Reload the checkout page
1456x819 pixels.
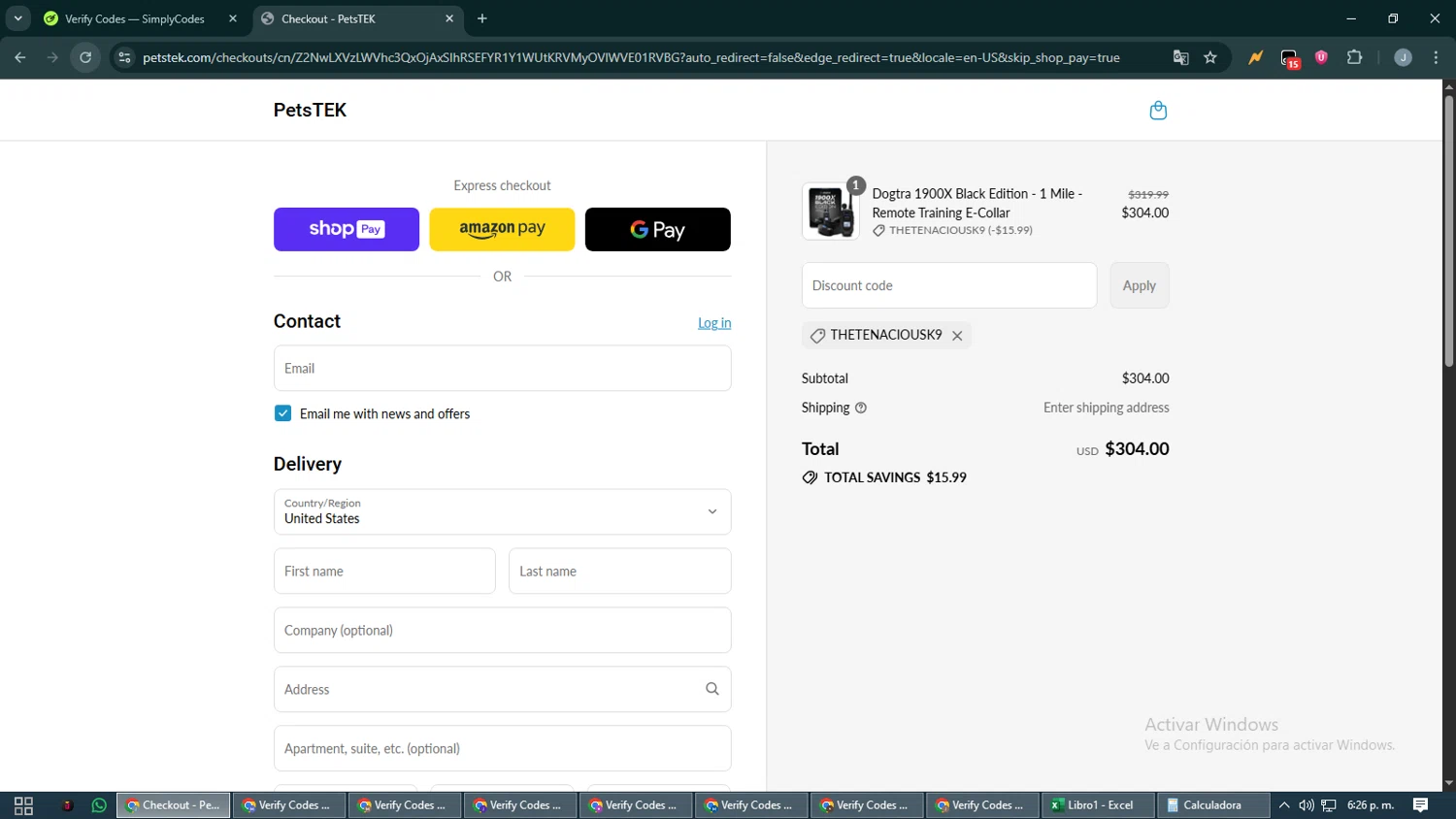(x=85, y=57)
